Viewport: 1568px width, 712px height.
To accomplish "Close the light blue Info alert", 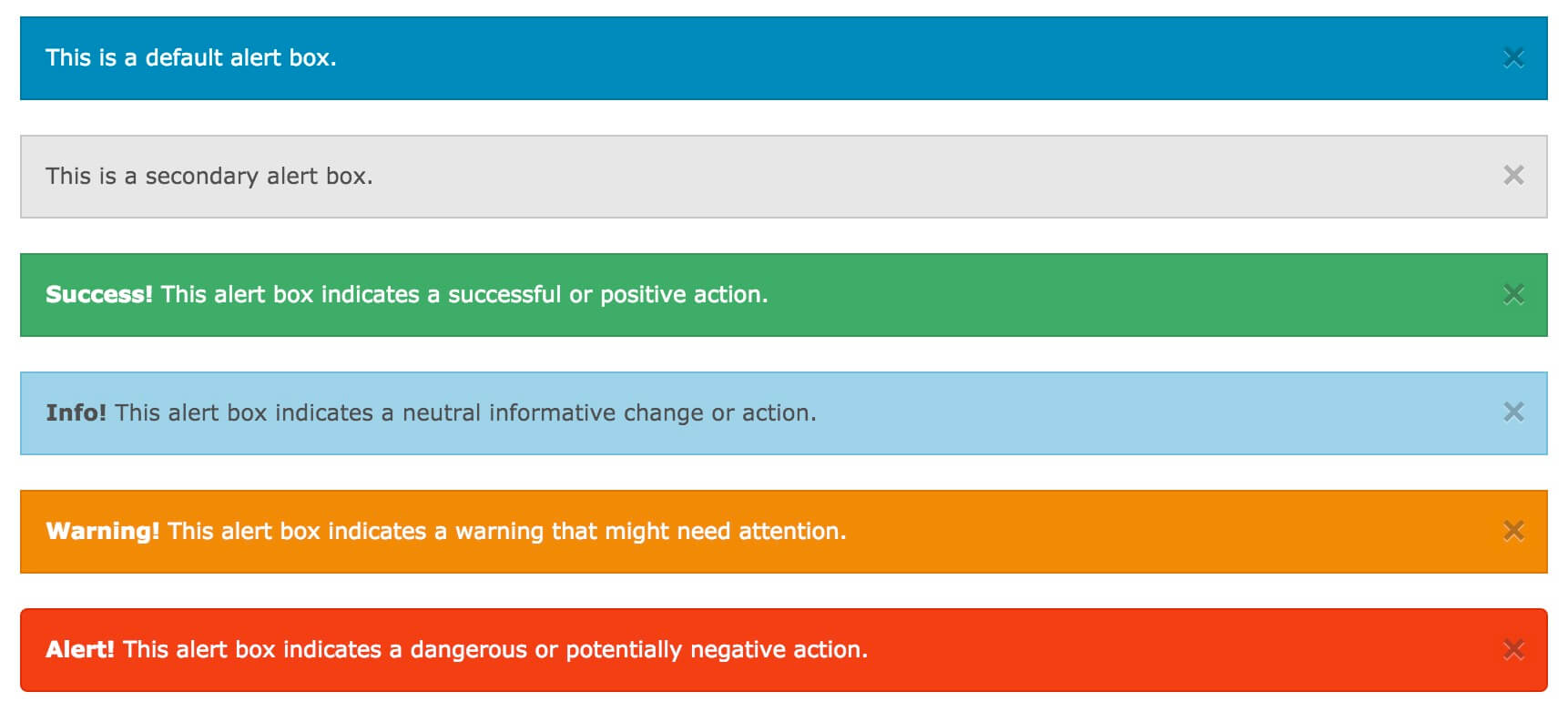I will (1513, 412).
